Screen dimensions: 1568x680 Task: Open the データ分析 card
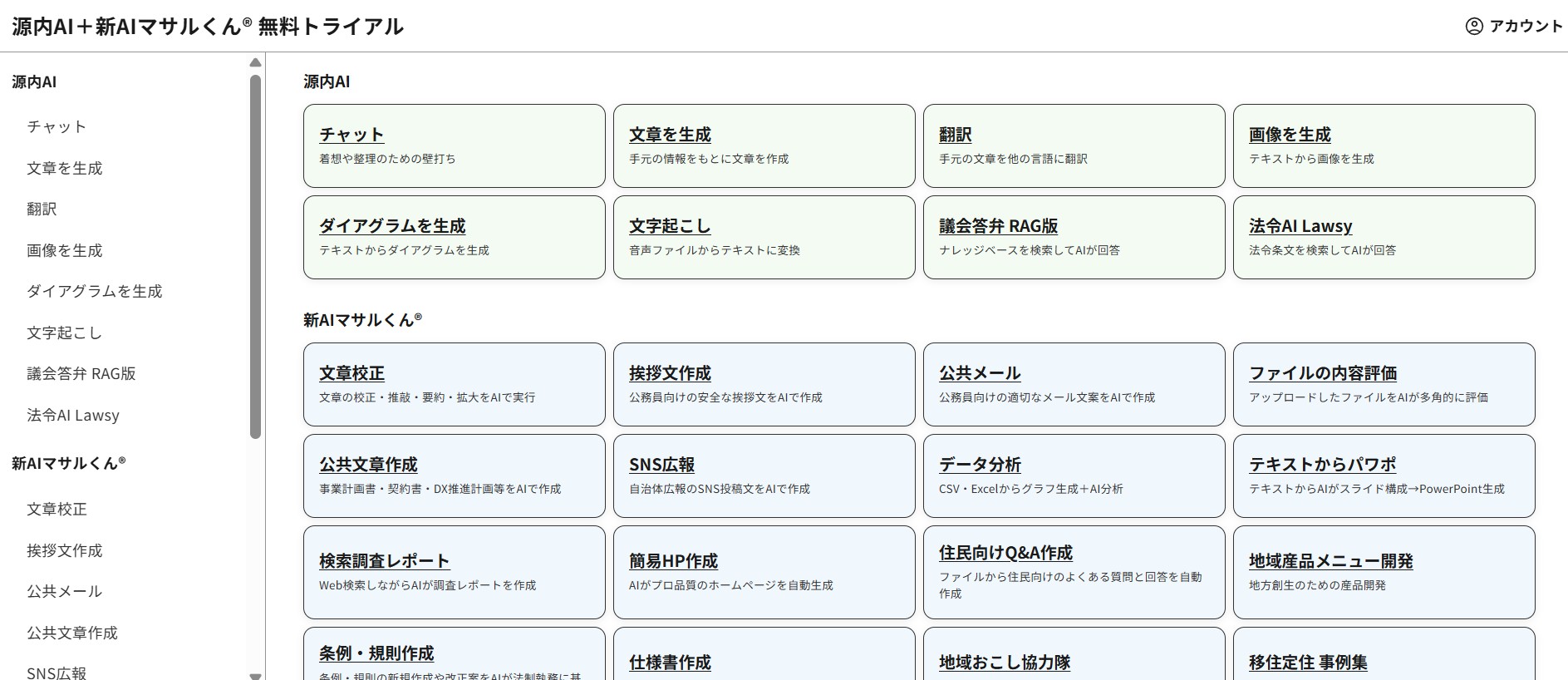[x=1074, y=476]
